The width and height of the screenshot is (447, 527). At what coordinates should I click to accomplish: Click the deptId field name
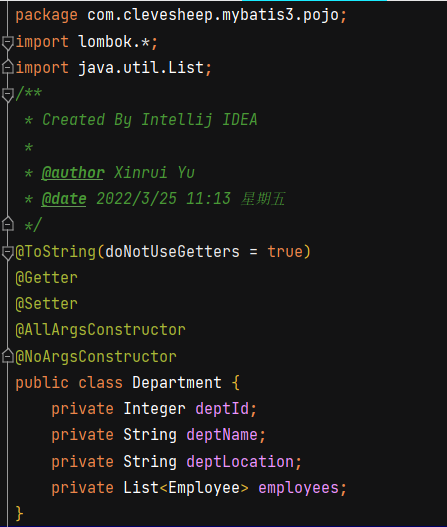coord(222,409)
